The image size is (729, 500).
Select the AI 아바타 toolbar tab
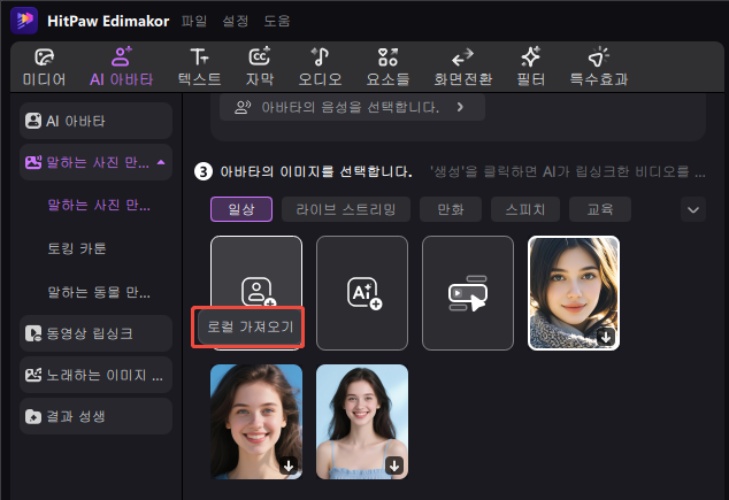click(x=121, y=67)
